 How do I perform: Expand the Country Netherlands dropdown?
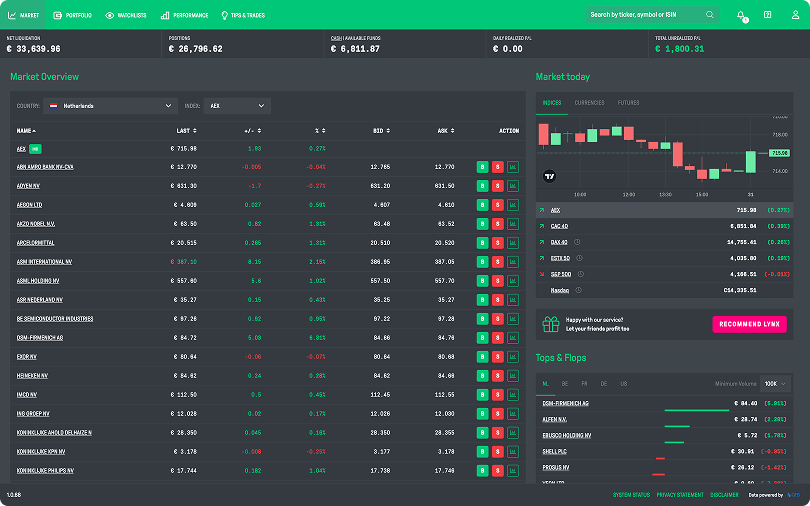[x=111, y=105]
